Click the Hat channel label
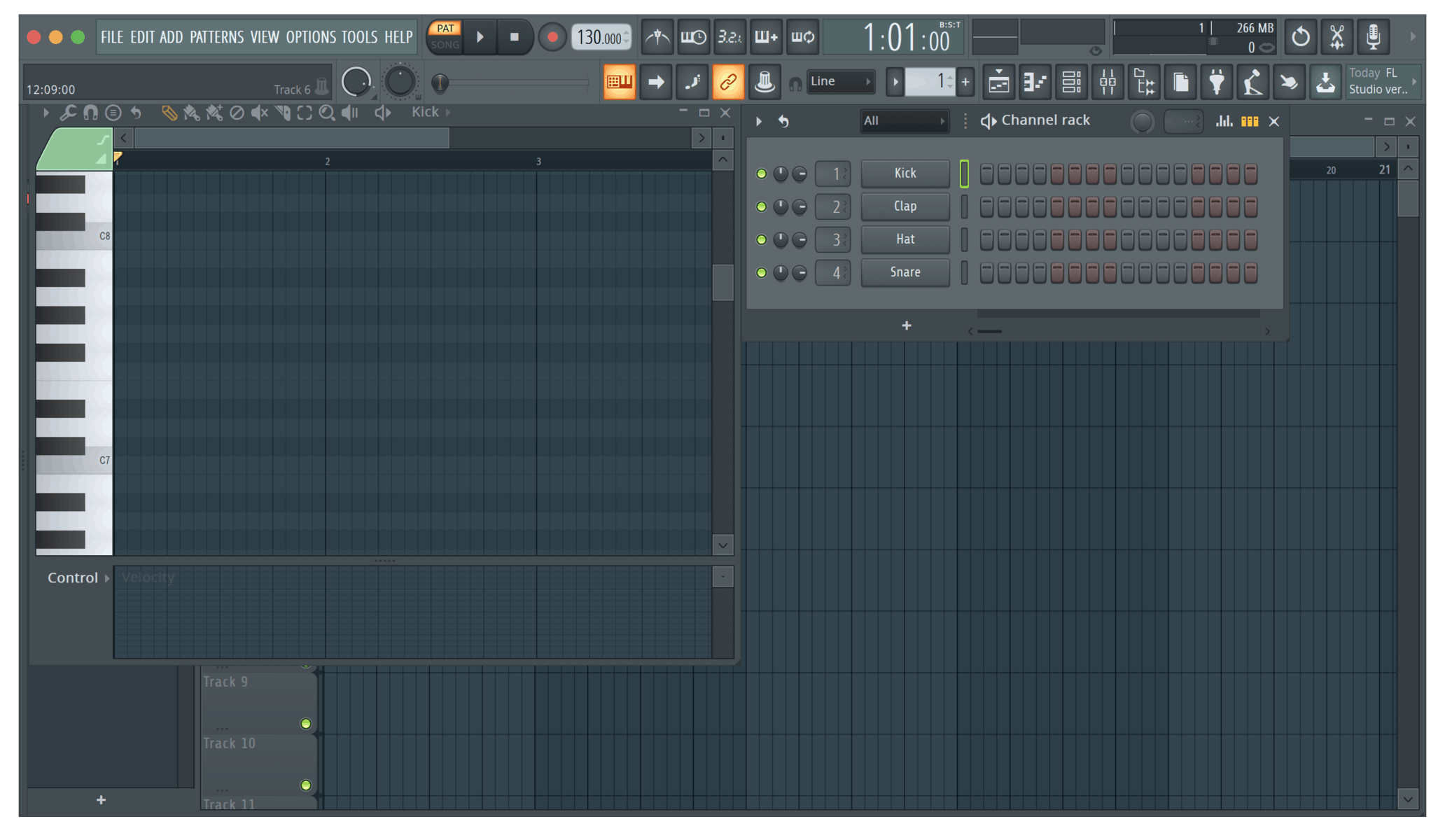 [903, 239]
